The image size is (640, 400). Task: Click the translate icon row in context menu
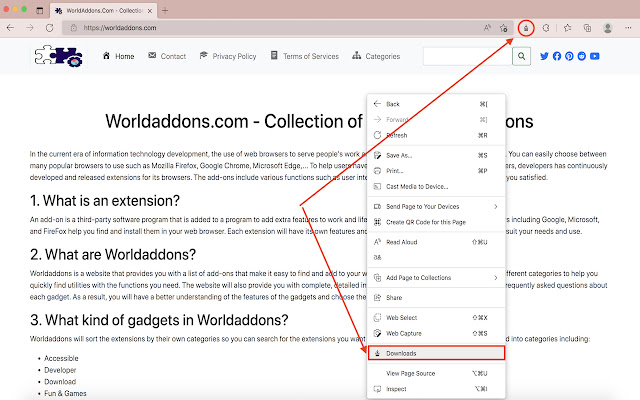[436, 258]
